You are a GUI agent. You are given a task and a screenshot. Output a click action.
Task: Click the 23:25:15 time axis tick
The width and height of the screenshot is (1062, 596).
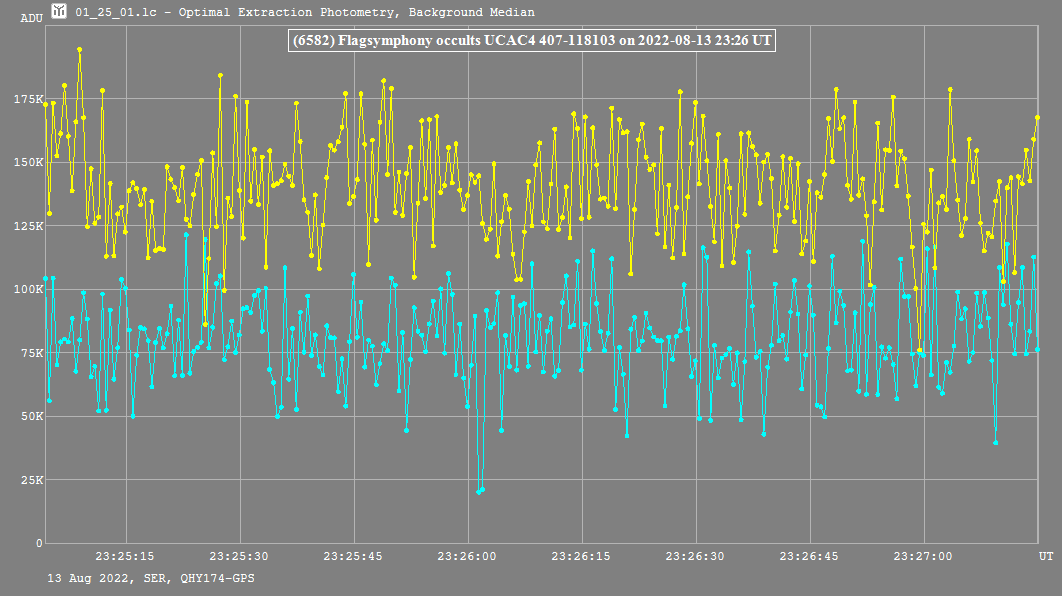[125, 555]
